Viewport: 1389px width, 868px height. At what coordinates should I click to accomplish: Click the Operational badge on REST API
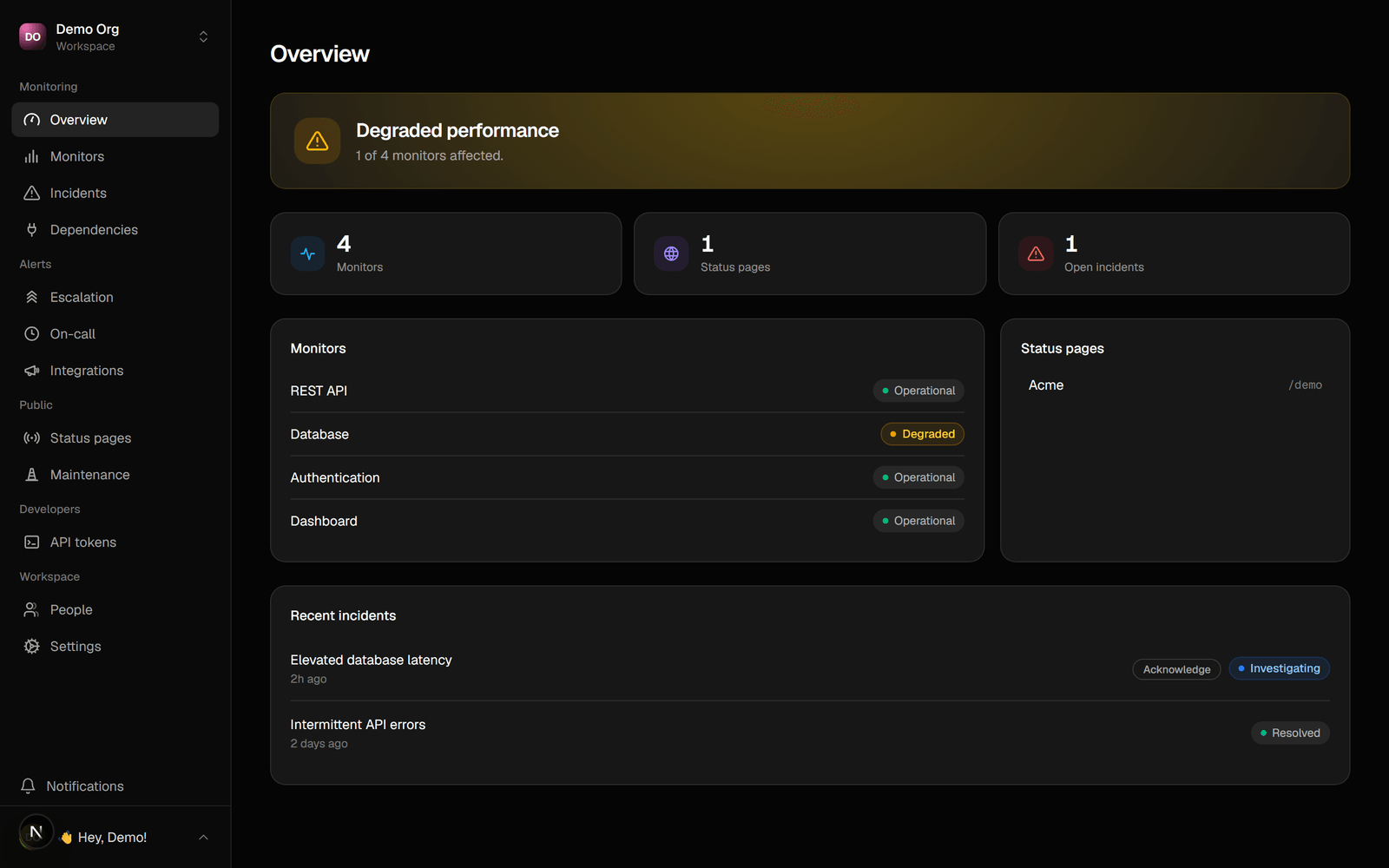pos(918,391)
